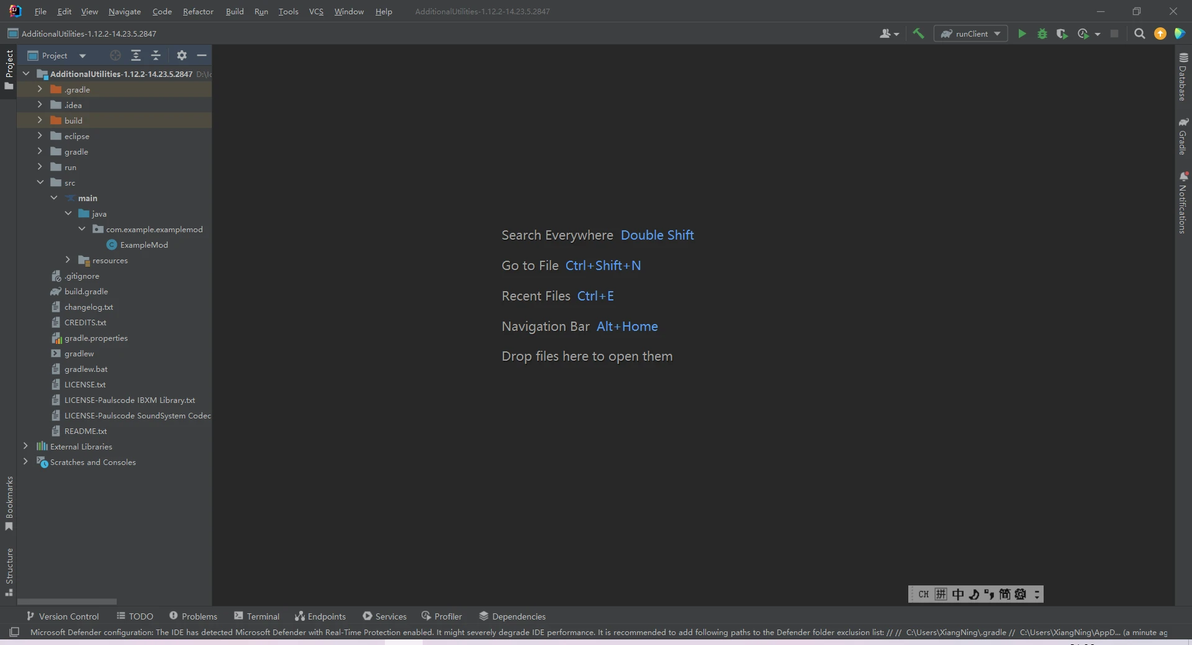
Task: Collapse the src folder
Action: coord(40,183)
